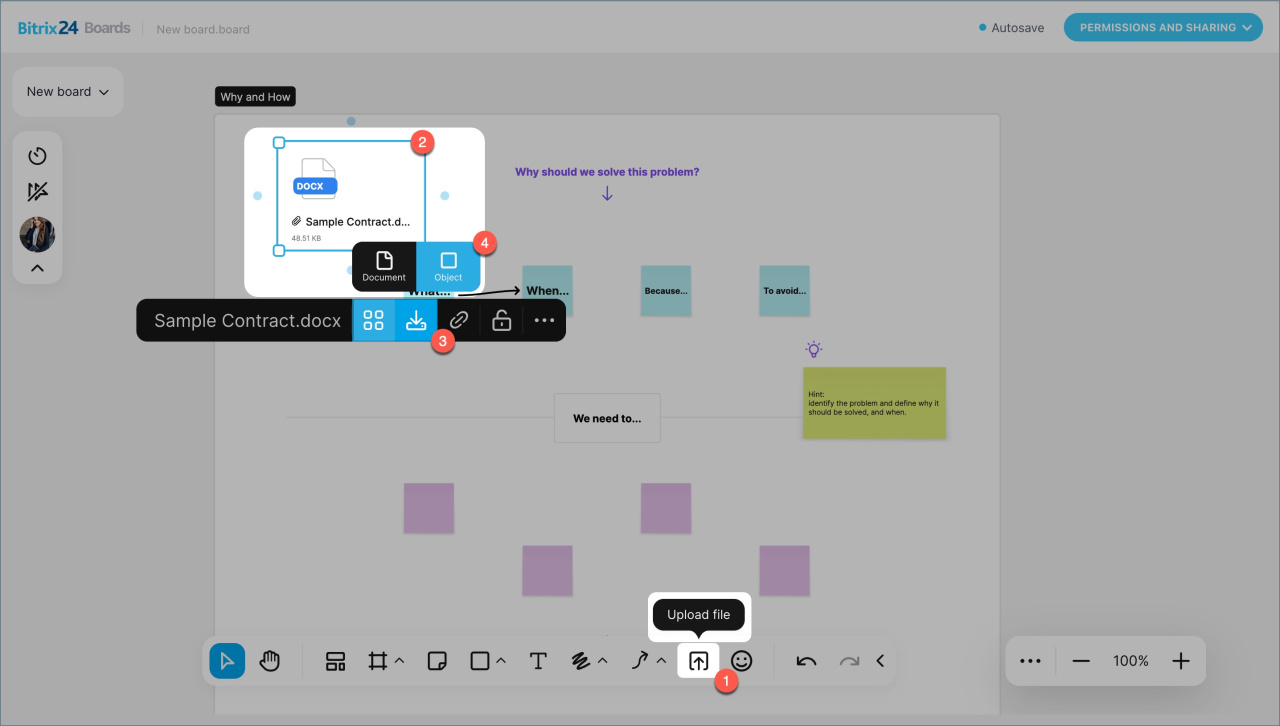1280x726 pixels.
Task: Copy link to Sample Contract file
Action: (x=459, y=320)
